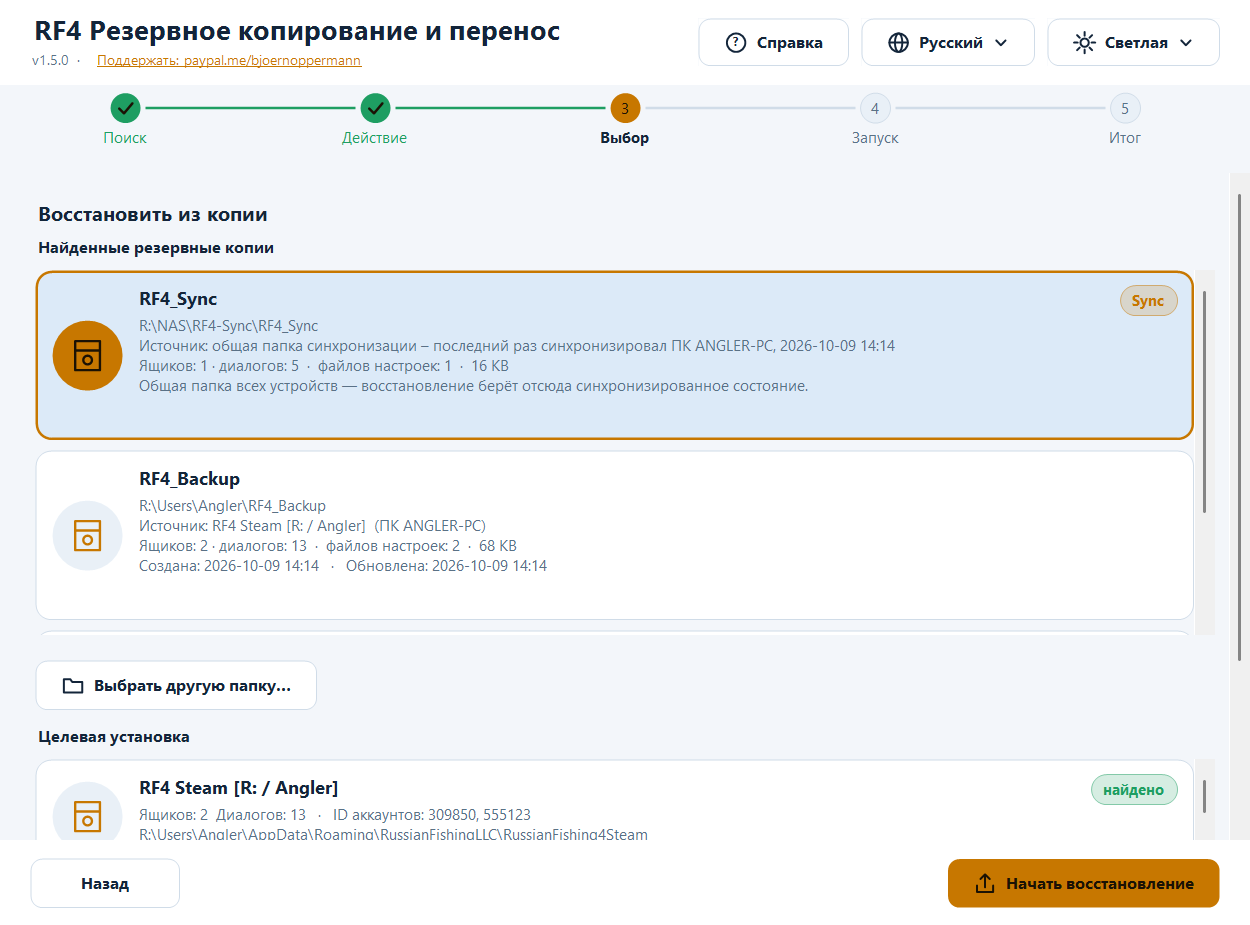
Task: Click the RF4_Backup mailbox icon
Action: coord(88,535)
